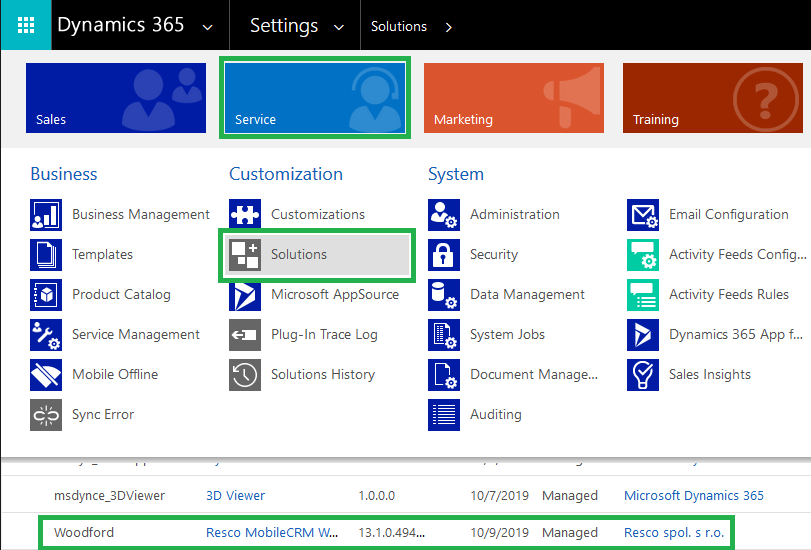The image size is (811, 550).
Task: Open the Customizations puzzle icon
Action: tap(245, 215)
